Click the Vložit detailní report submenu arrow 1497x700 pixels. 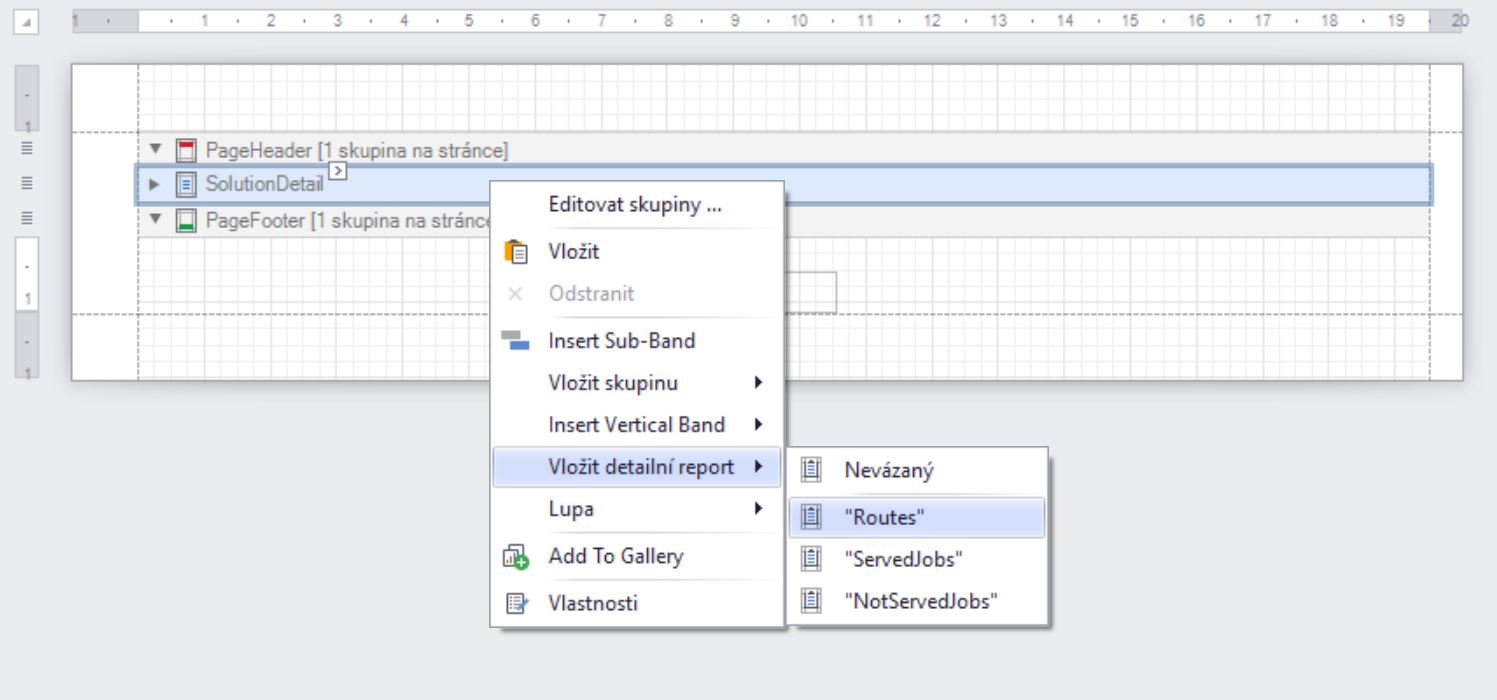click(759, 467)
